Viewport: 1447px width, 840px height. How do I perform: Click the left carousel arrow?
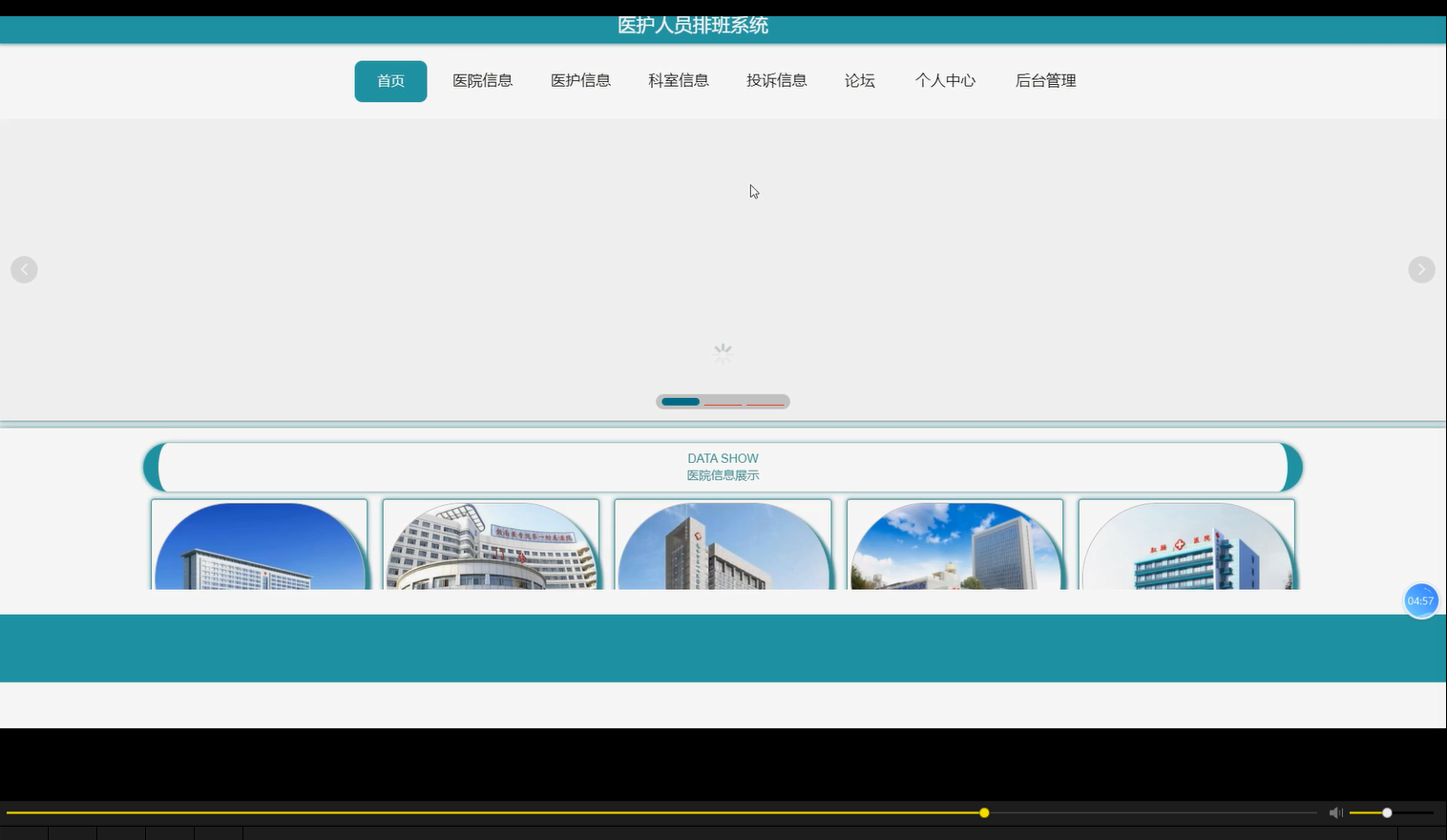point(24,269)
